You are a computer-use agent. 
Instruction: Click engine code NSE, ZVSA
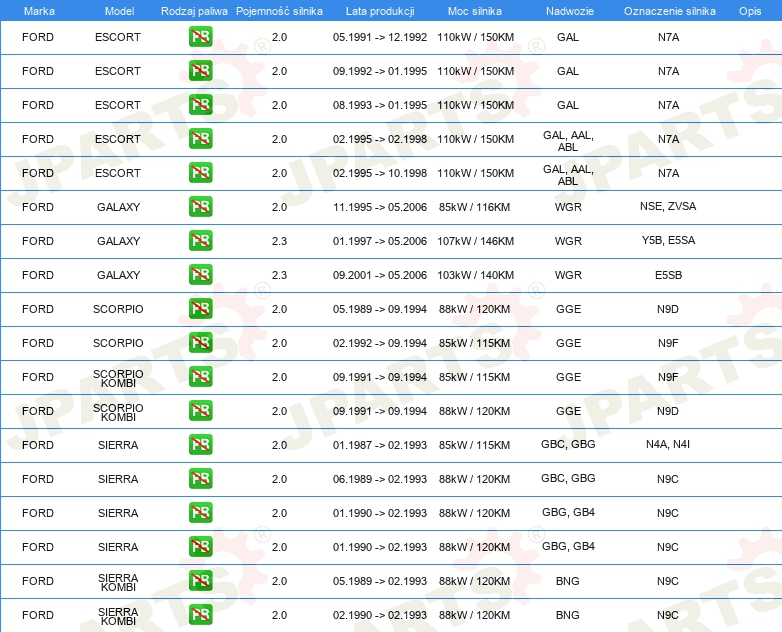668,206
